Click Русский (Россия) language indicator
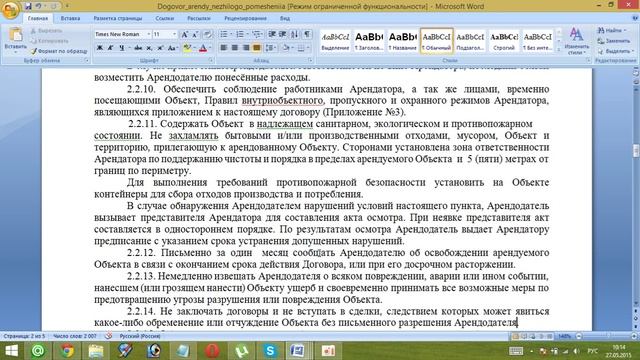The image size is (640, 360). (140, 336)
